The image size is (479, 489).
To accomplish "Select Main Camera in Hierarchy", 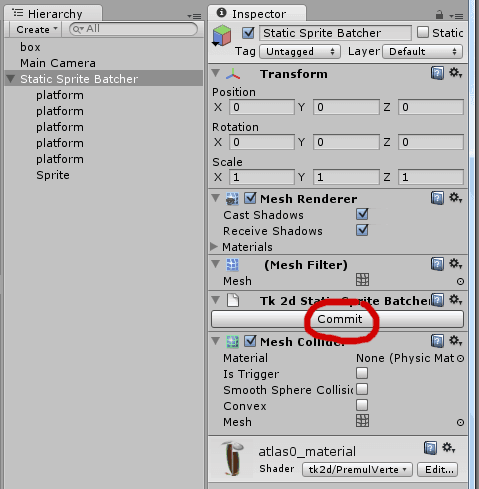I will [58, 63].
